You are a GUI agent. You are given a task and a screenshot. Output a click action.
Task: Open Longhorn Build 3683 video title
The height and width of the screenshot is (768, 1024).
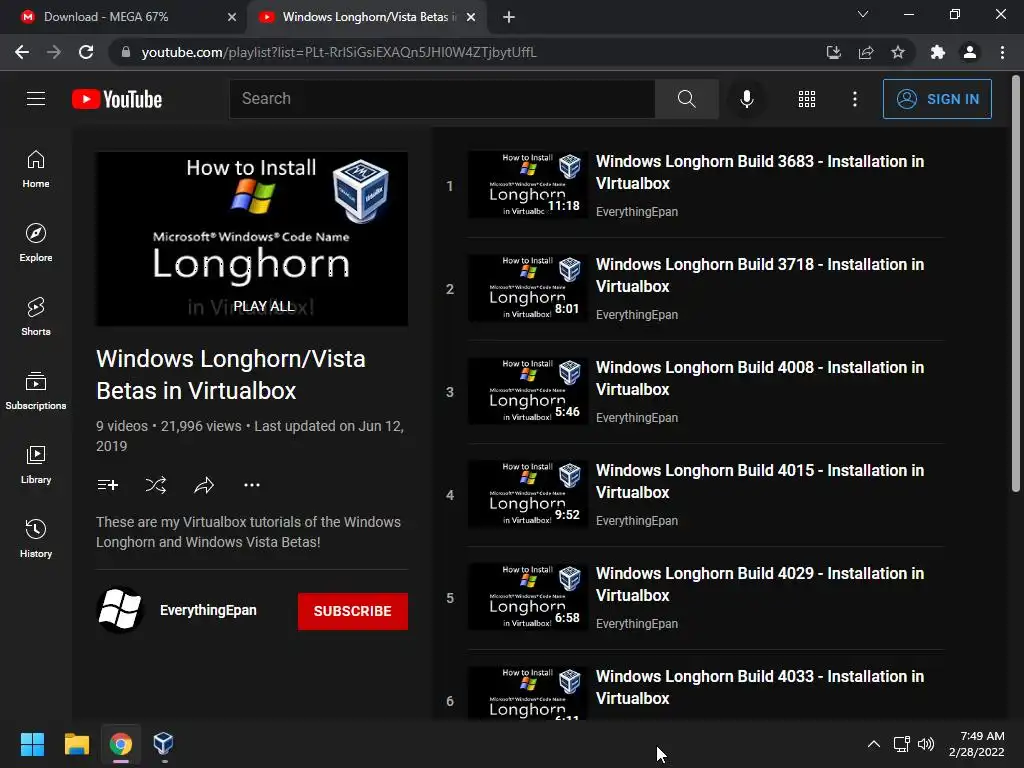point(760,172)
